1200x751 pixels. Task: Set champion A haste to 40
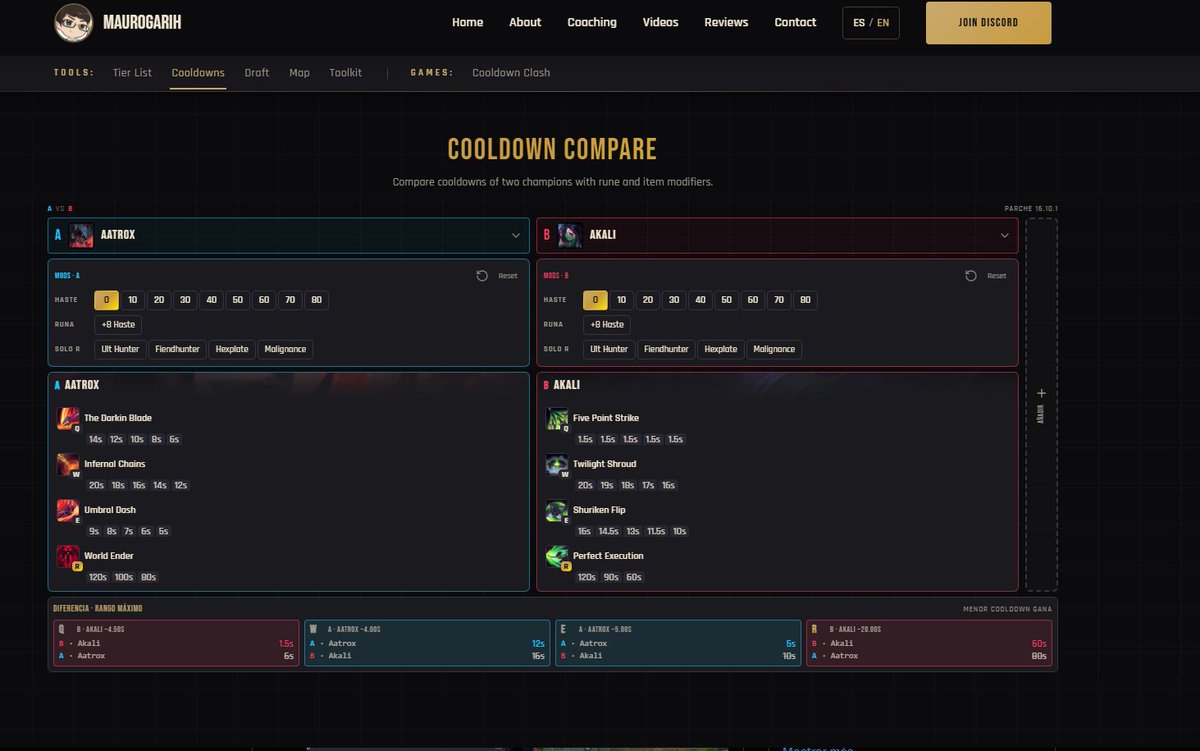click(x=211, y=300)
